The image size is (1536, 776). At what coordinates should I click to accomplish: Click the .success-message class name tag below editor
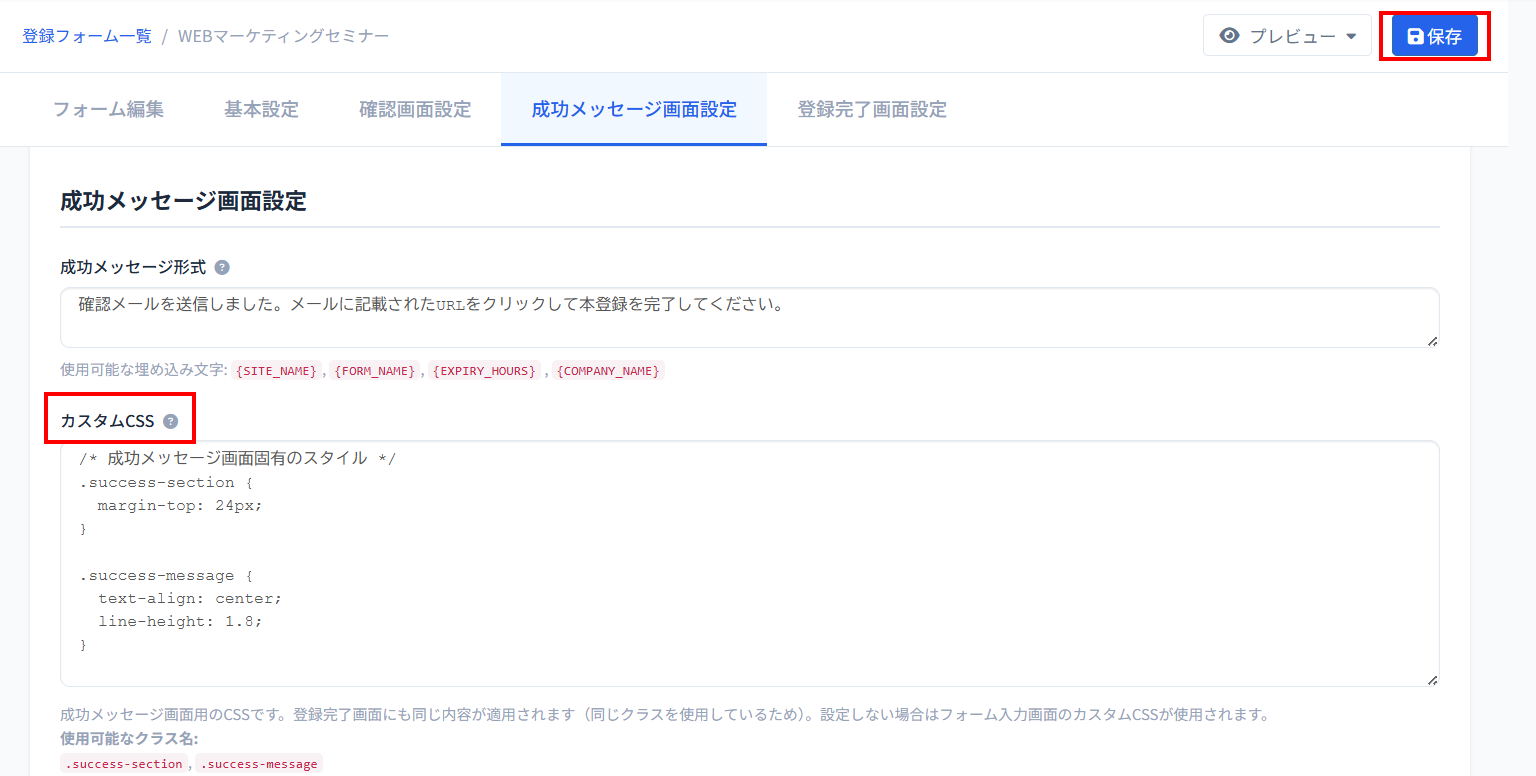[259, 764]
